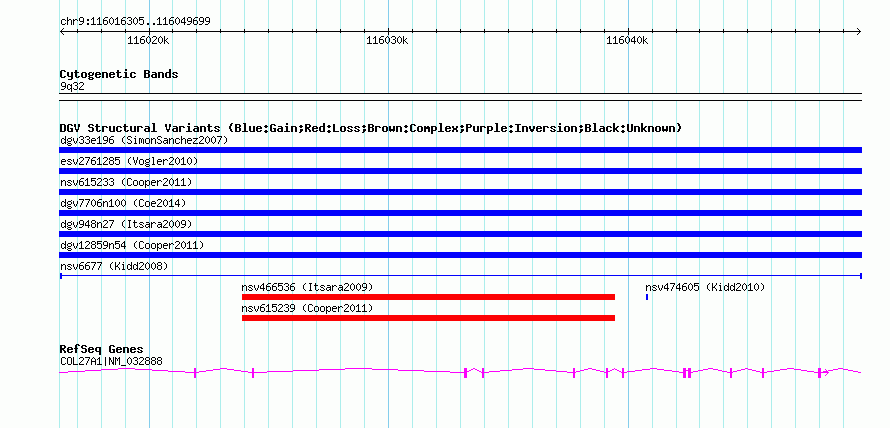Click the COL27A1|NM_032888 gene label
The height and width of the screenshot is (428, 890).
(x=112, y=361)
